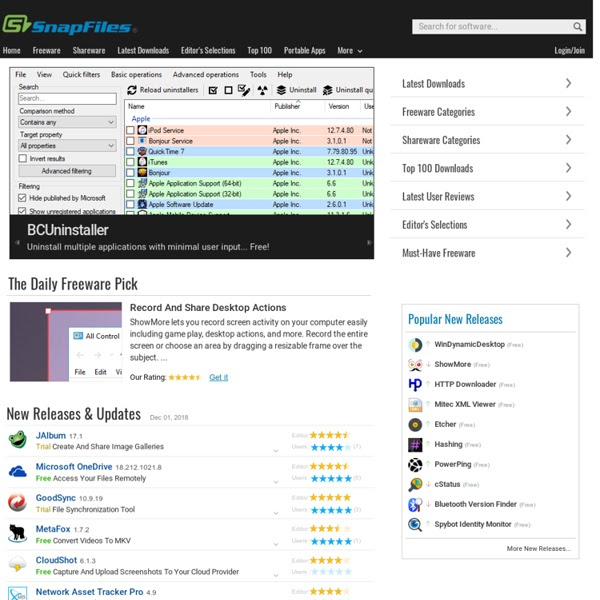Open the CloudShot title link

click(56, 560)
